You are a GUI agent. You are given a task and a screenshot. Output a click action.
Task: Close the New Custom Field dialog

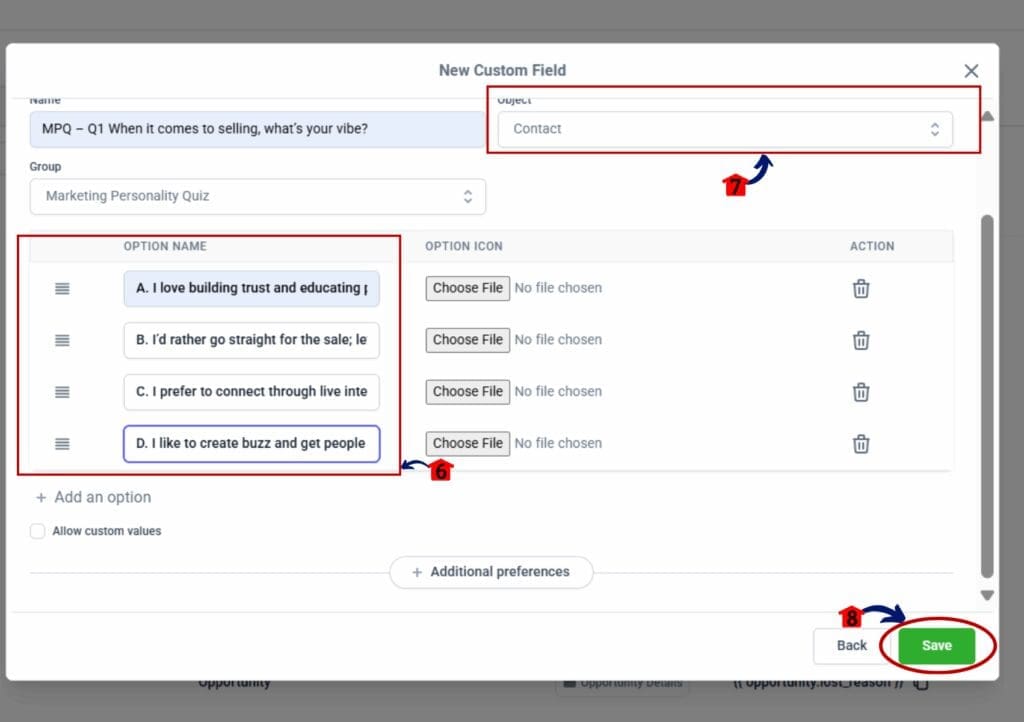click(971, 71)
